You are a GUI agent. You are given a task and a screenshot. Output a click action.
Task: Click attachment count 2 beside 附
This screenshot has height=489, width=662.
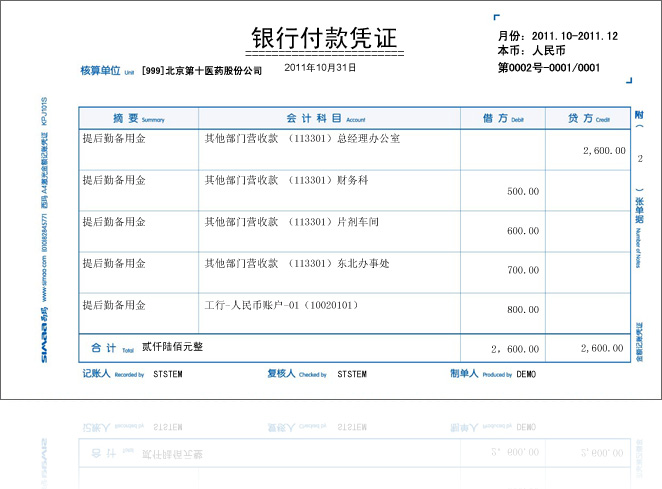(640, 159)
